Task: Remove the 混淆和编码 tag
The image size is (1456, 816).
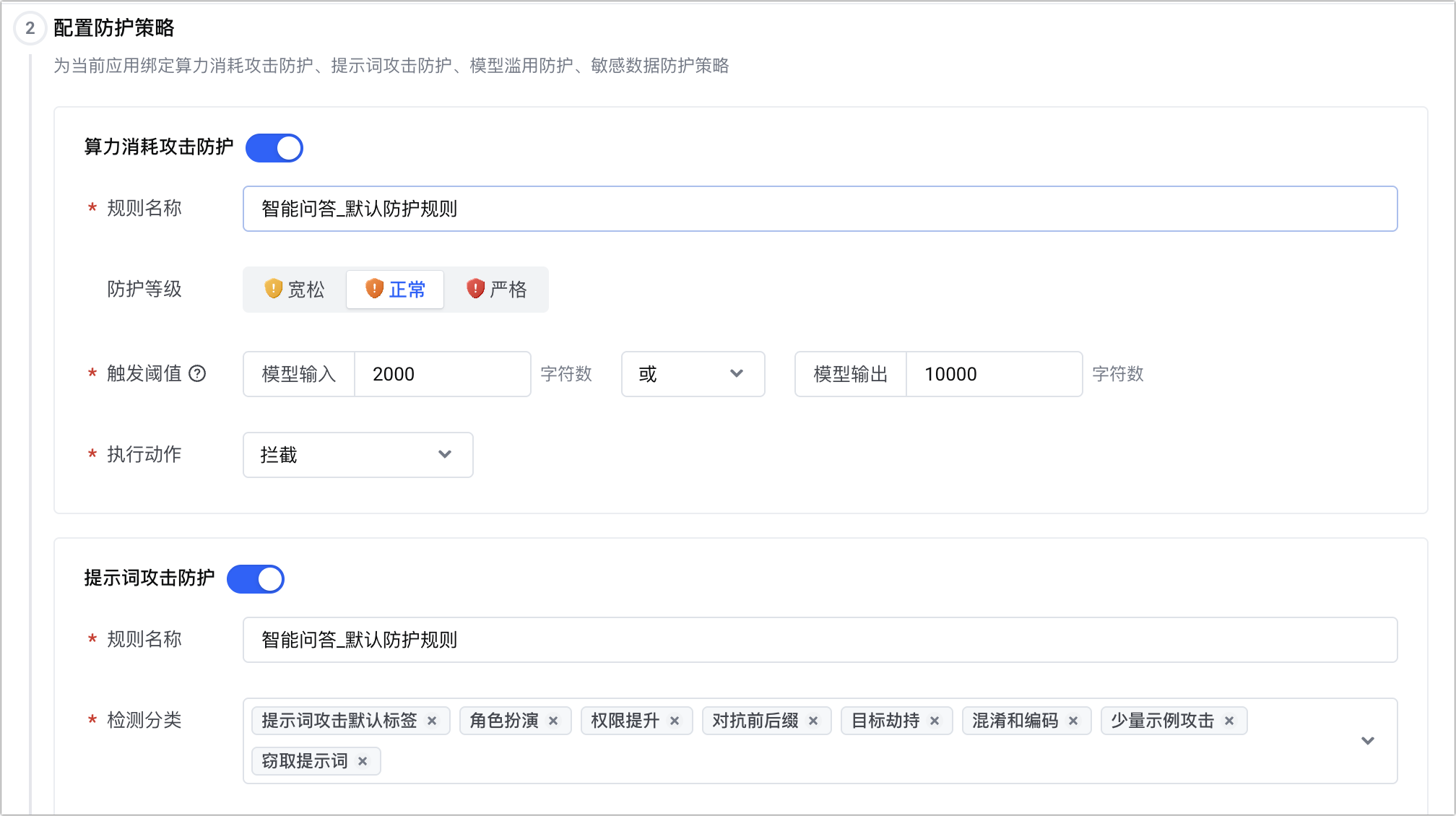Action: point(1073,721)
